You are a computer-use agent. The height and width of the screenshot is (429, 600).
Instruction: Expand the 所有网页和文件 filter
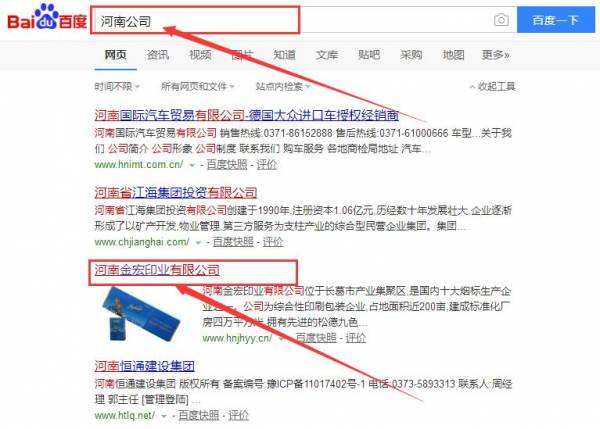click(x=197, y=86)
